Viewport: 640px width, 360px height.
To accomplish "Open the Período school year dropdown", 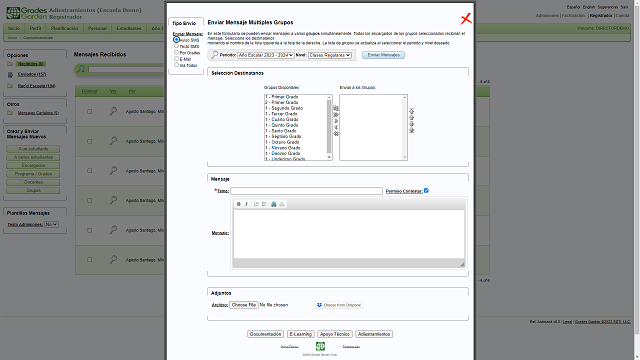I will coord(266,55).
